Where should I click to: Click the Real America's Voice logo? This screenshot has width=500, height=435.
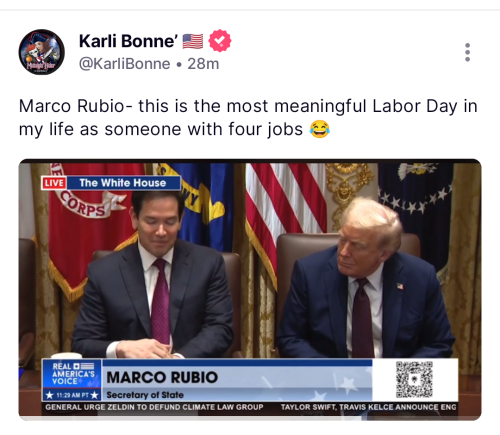coord(72,374)
